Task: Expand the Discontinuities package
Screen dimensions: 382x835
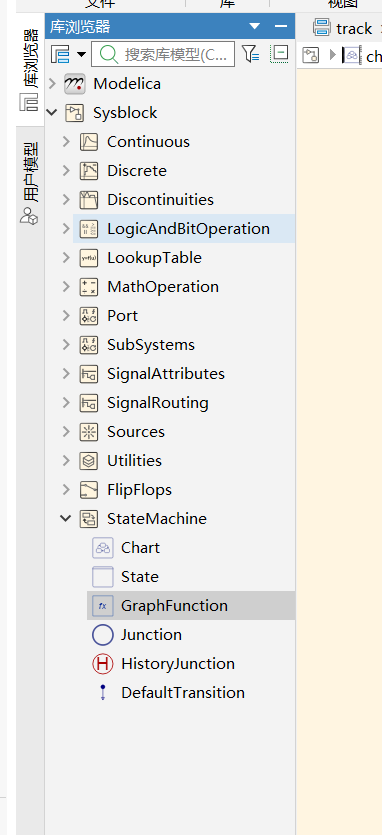Action: (66, 200)
